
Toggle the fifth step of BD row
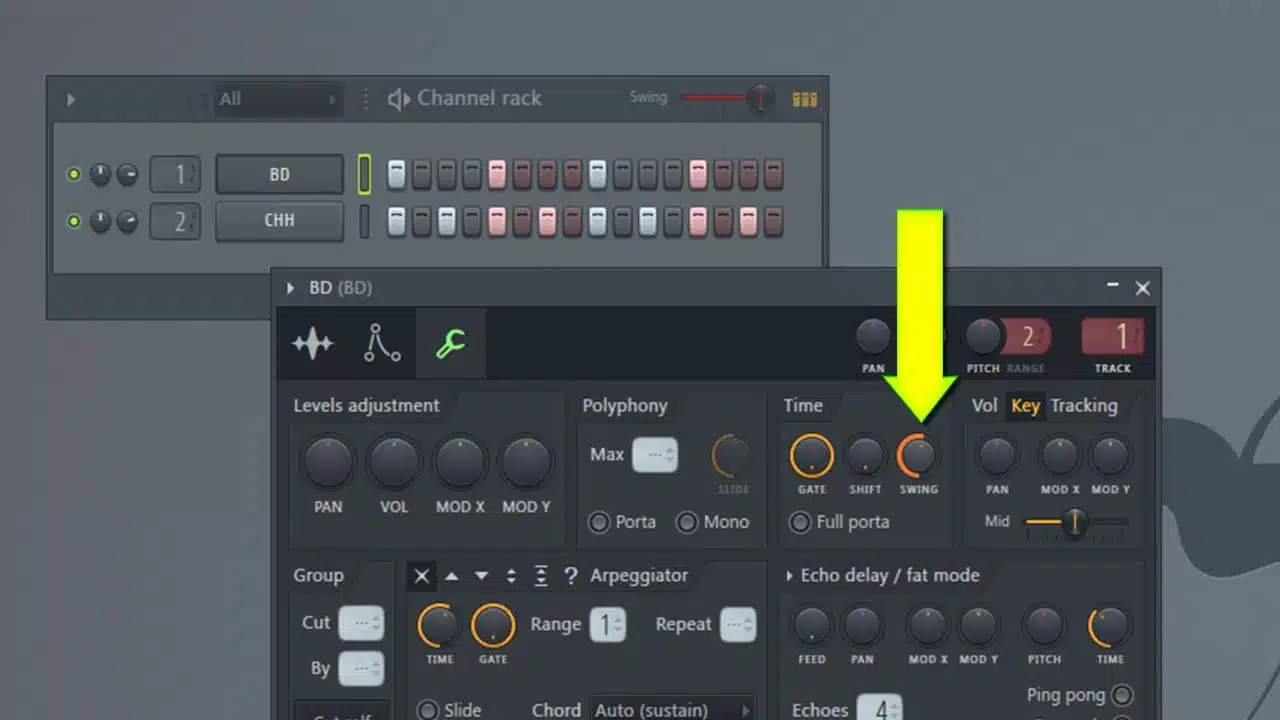[x=497, y=175]
